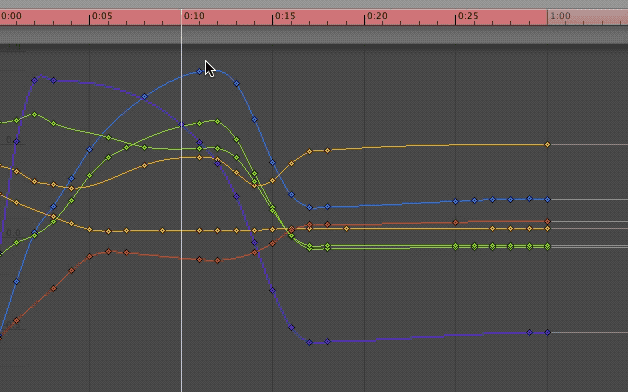Select the blue curve peak keyframe beside the cursor
The width and height of the screenshot is (628, 392).
199,72
